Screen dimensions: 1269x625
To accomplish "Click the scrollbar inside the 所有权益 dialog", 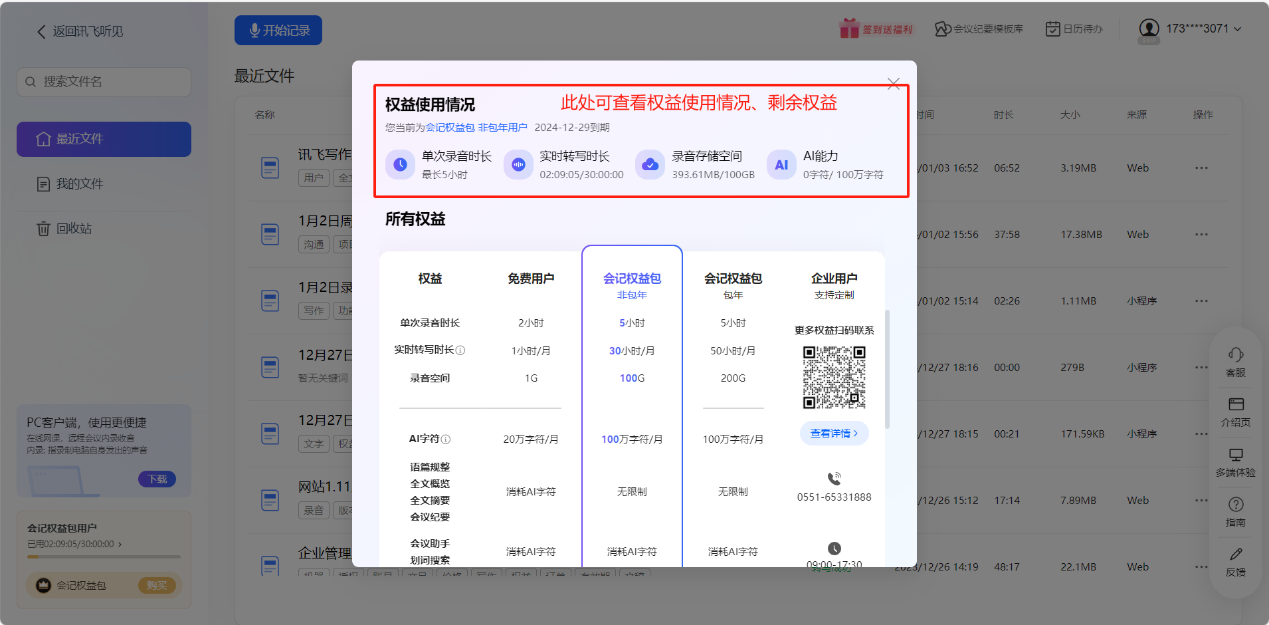I will (887, 370).
